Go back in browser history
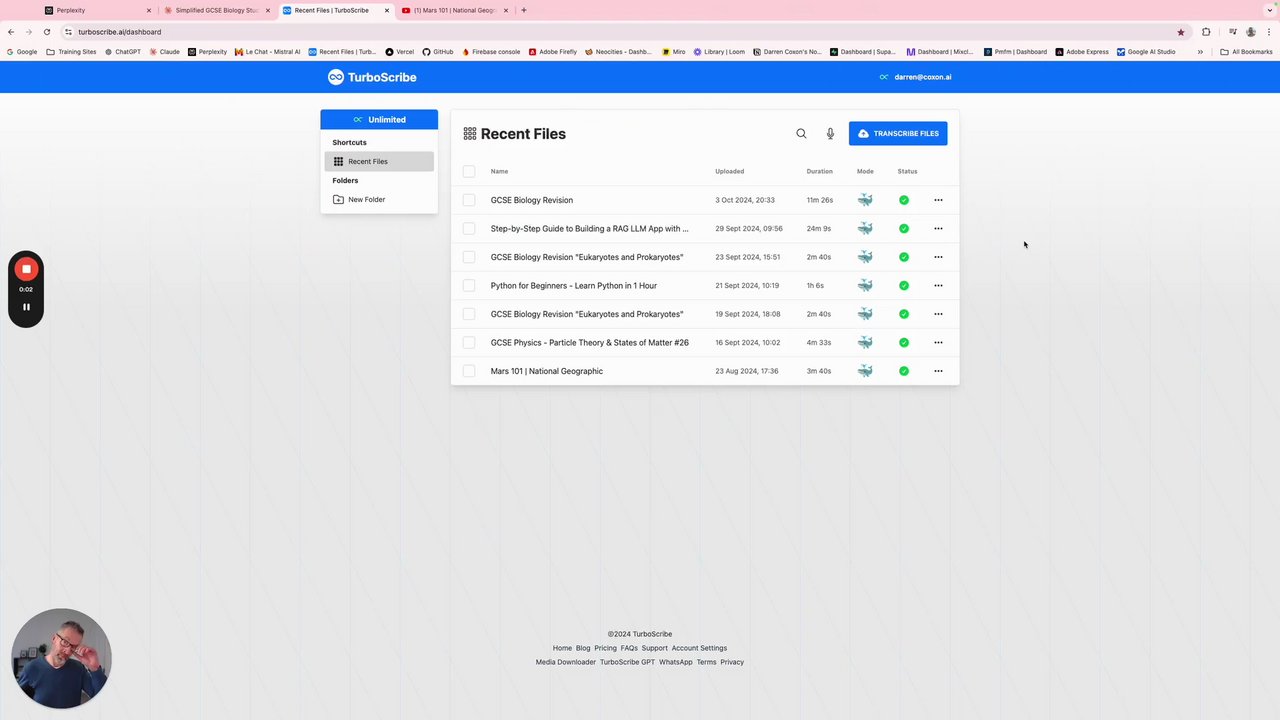The height and width of the screenshot is (720, 1280). pyautogui.click(x=11, y=32)
